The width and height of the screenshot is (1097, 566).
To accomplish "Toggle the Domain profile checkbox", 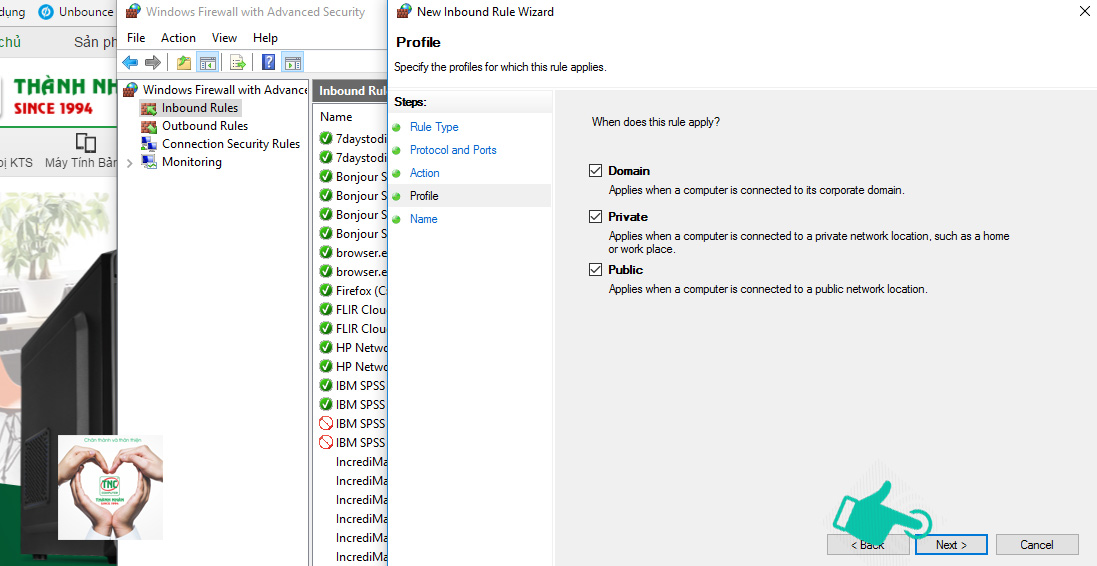I will pyautogui.click(x=595, y=171).
